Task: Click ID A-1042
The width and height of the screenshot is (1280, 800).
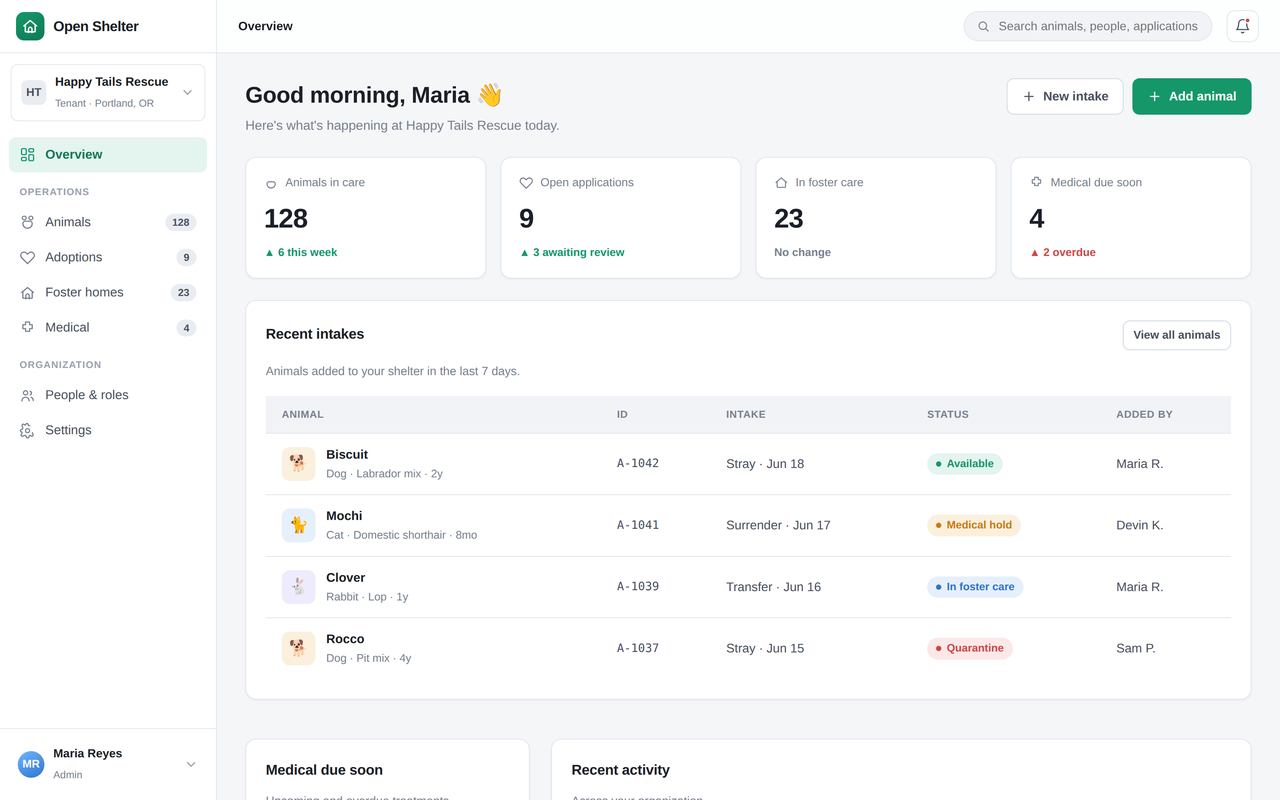Action: tap(638, 464)
